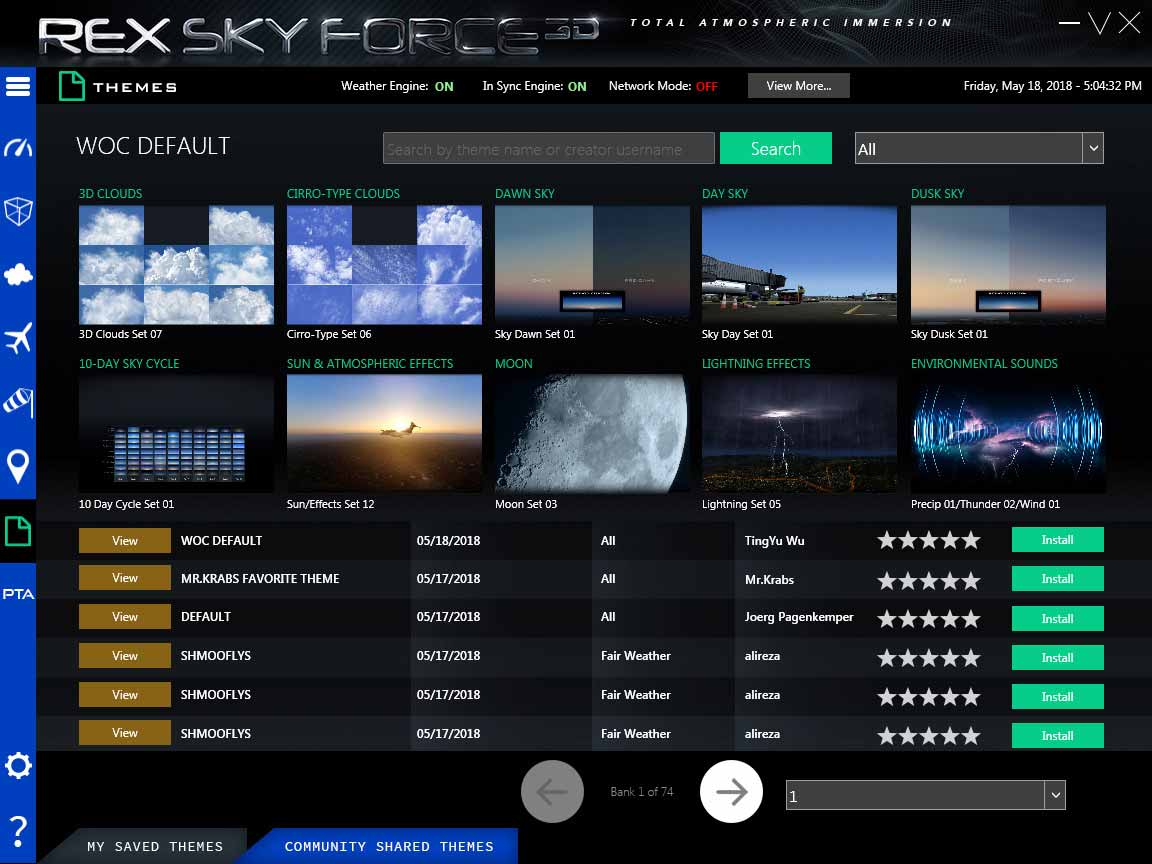Switch to the MY SAVED THEMES tab
The height and width of the screenshot is (864, 1152).
[154, 846]
